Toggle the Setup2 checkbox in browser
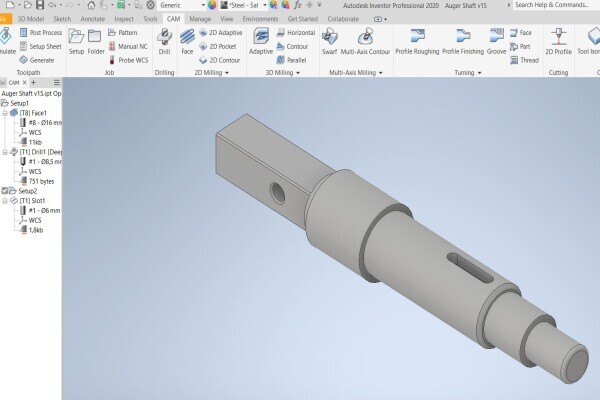Image resolution: width=600 pixels, height=400 pixels. click(5, 191)
